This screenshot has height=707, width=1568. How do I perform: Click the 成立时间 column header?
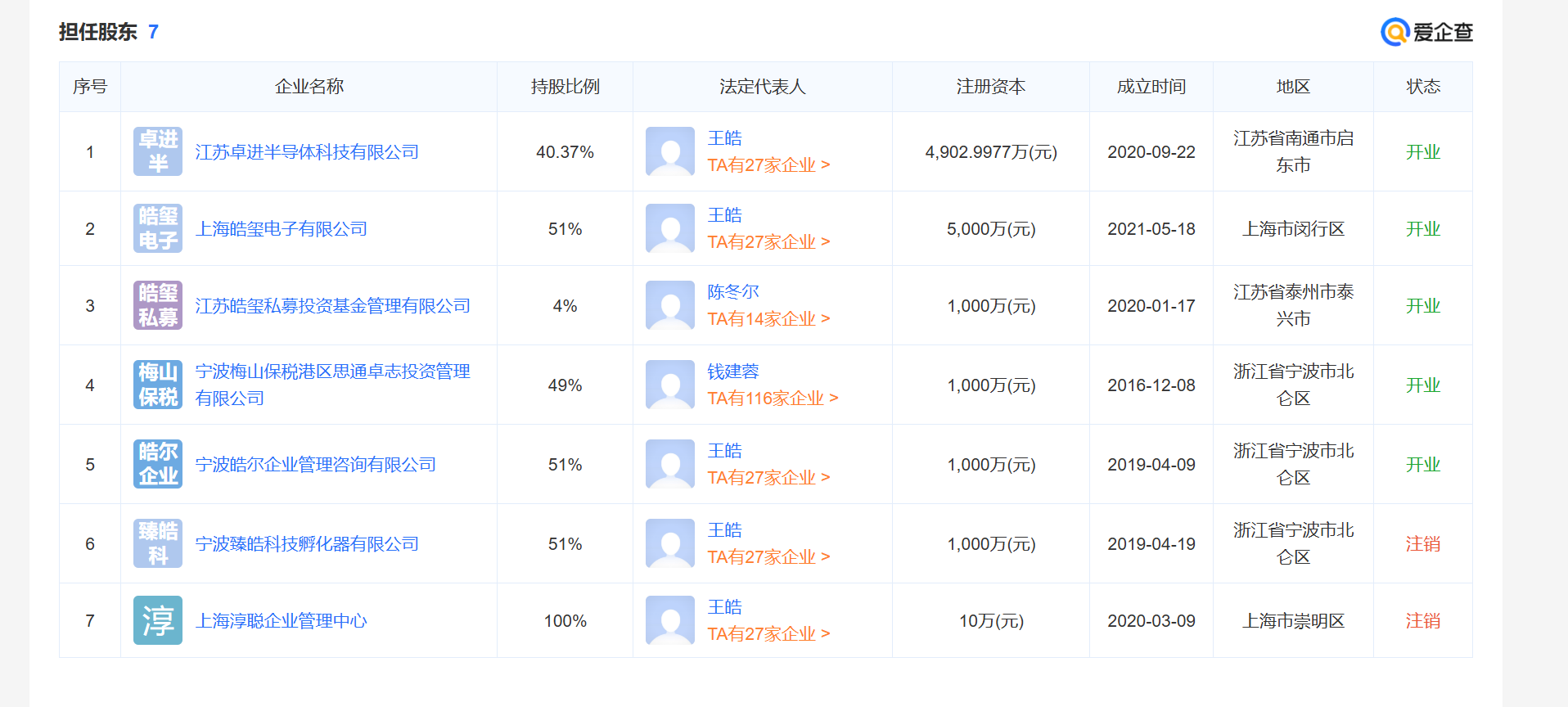pos(1151,87)
